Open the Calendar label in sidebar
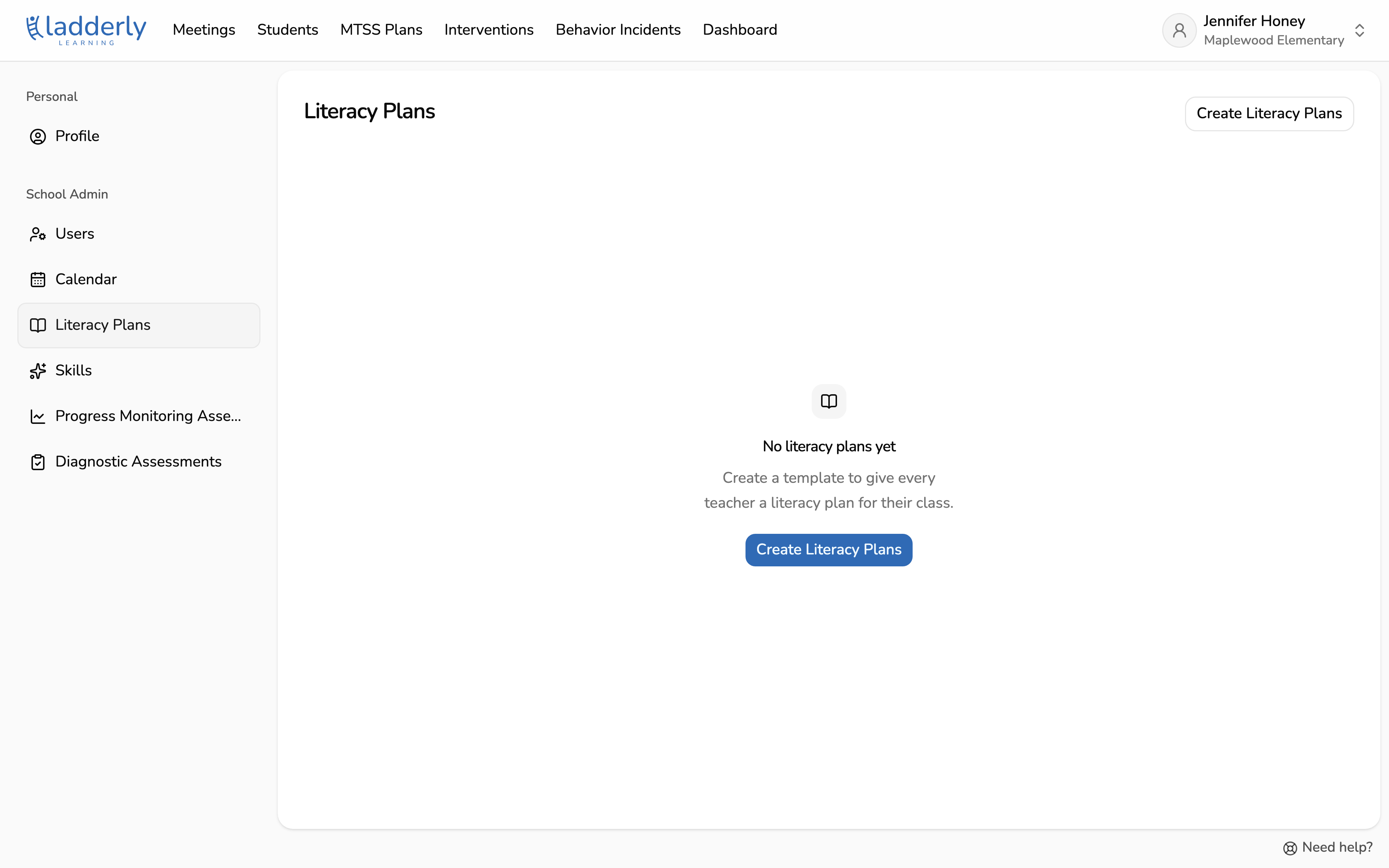This screenshot has height=868, width=1389. pyautogui.click(x=86, y=279)
